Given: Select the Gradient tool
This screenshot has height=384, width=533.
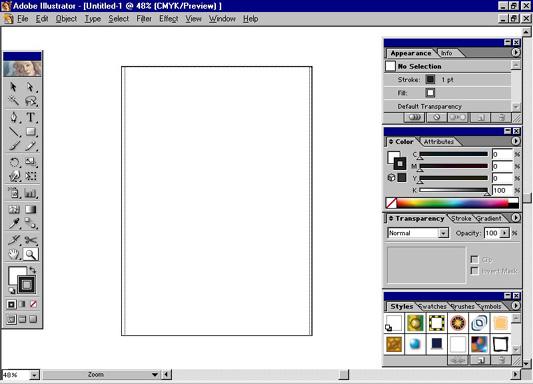Looking at the screenshot, I should coord(31,209).
